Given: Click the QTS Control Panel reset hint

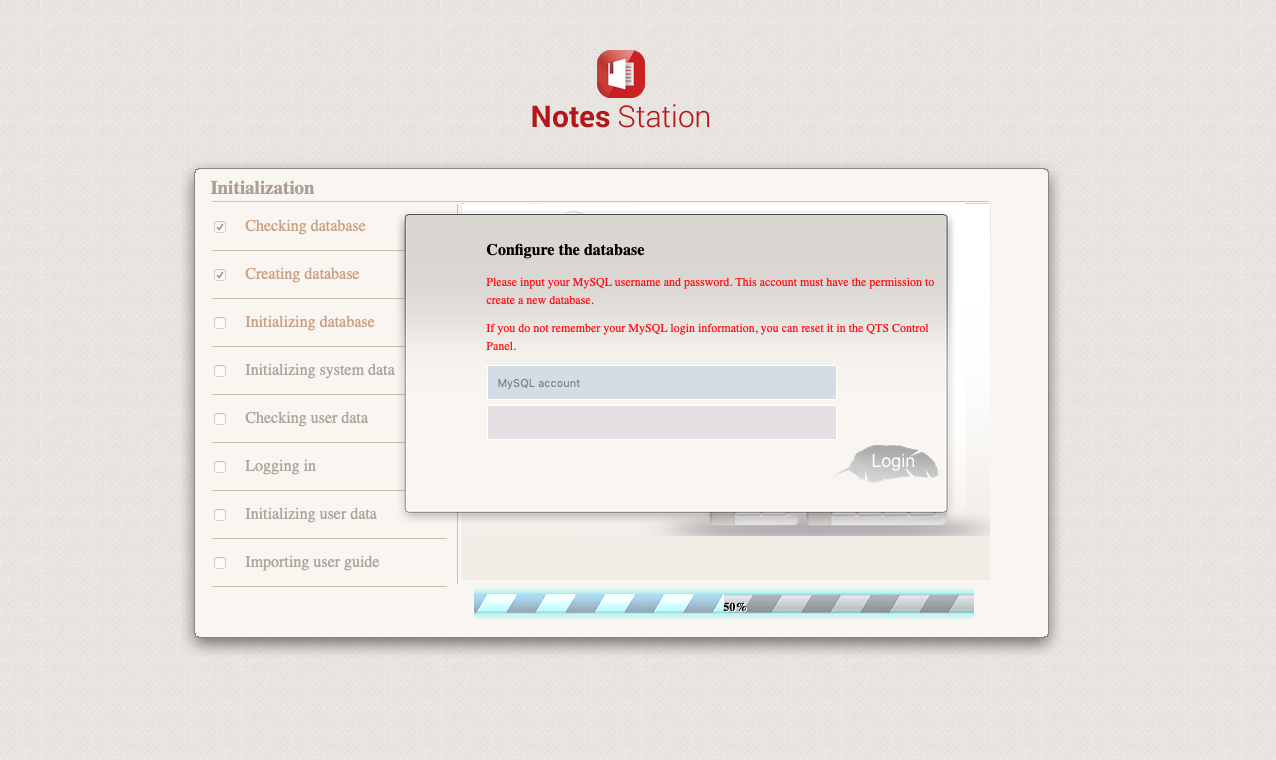Looking at the screenshot, I should (707, 337).
